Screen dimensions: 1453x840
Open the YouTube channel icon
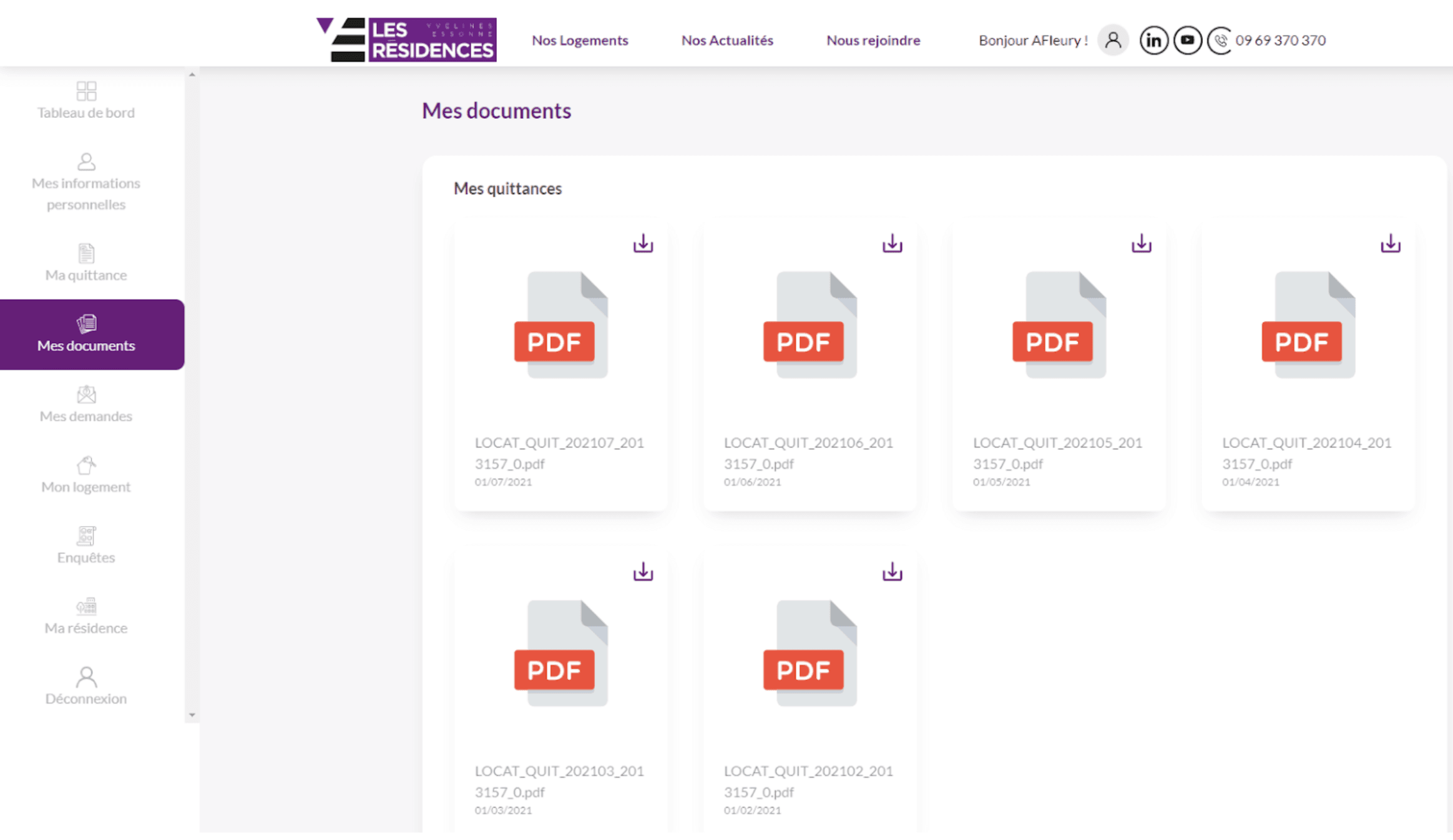1187,41
